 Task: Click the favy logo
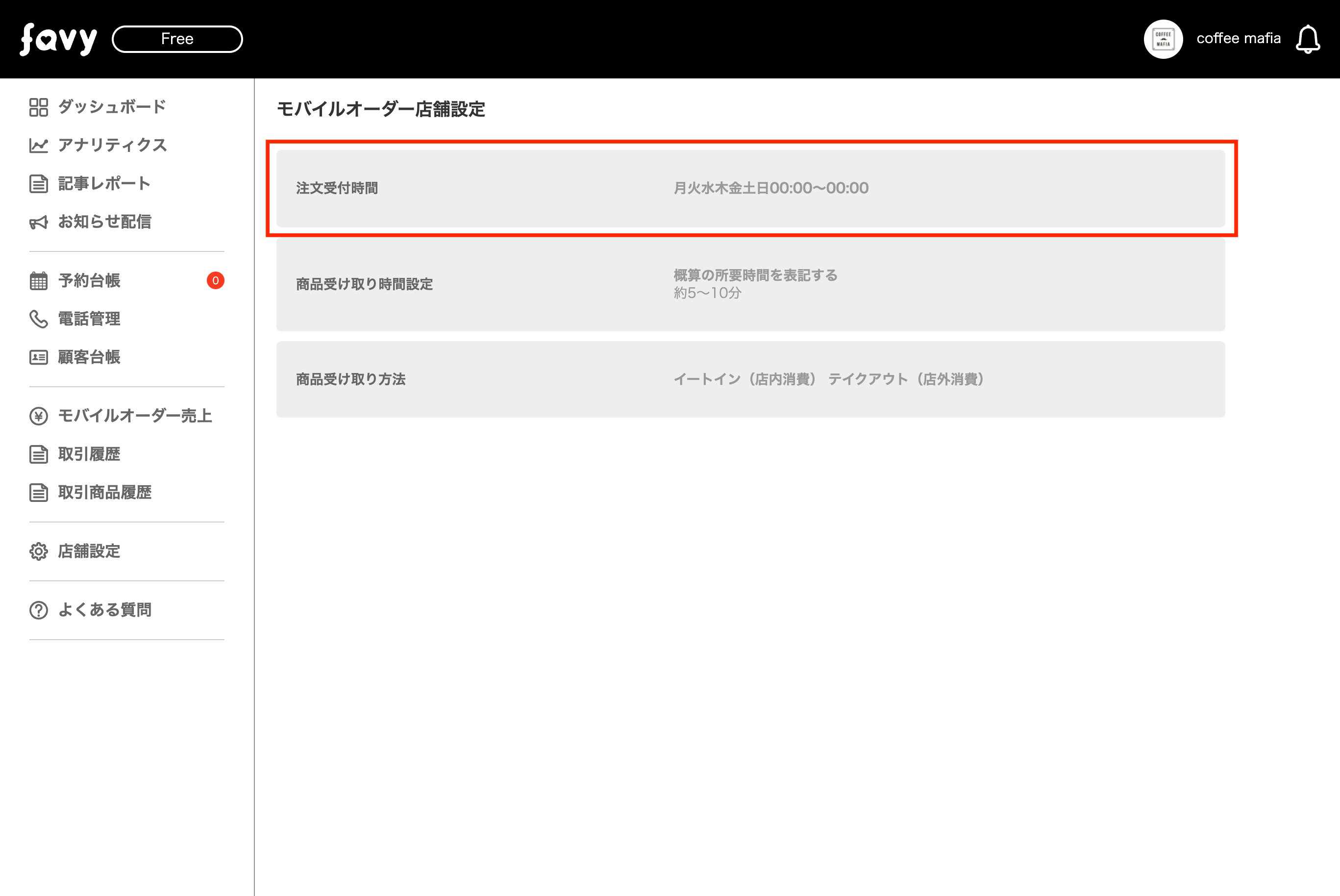point(58,39)
